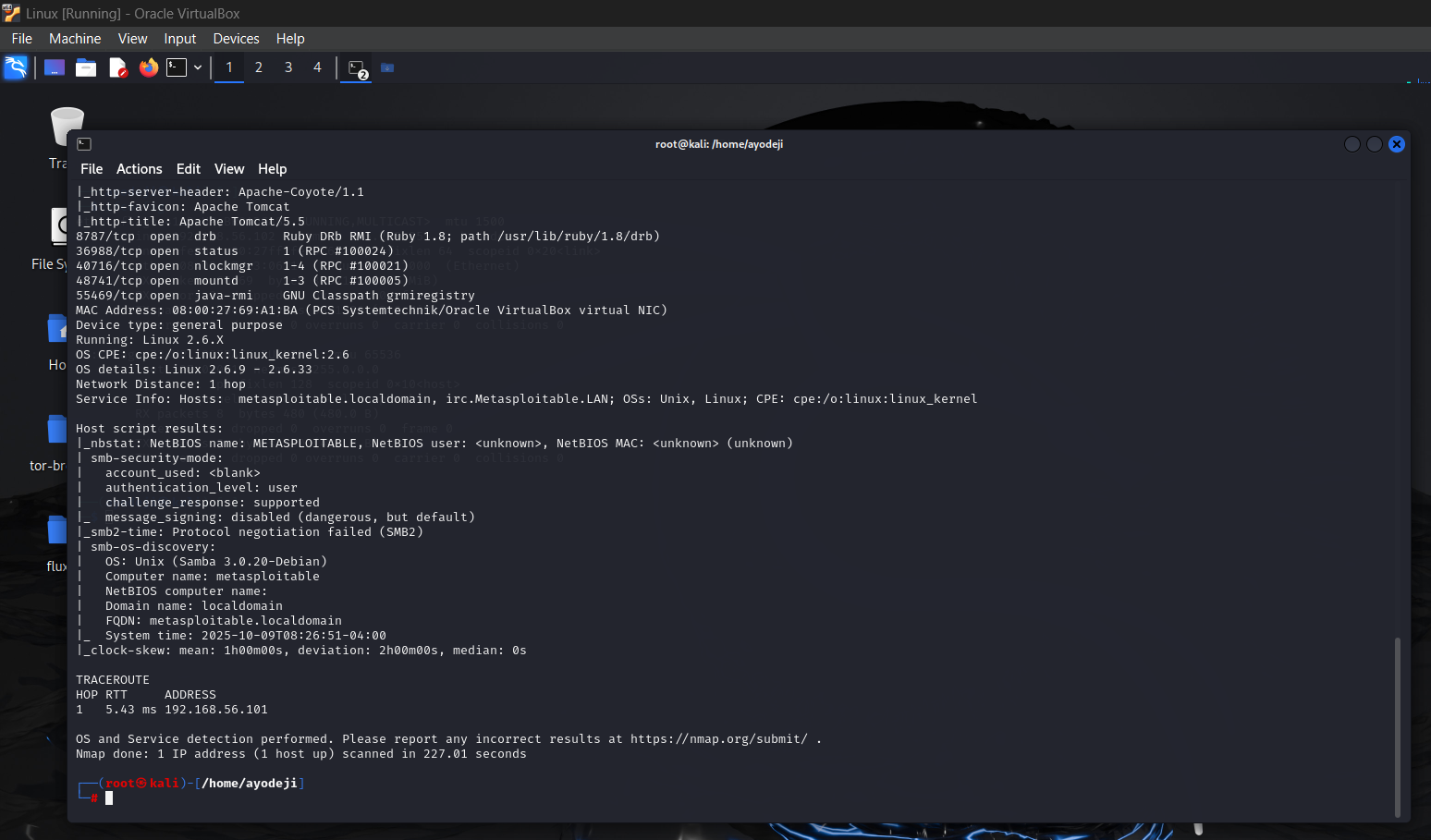
Task: Open VirtualBox Help menu
Action: (290, 39)
